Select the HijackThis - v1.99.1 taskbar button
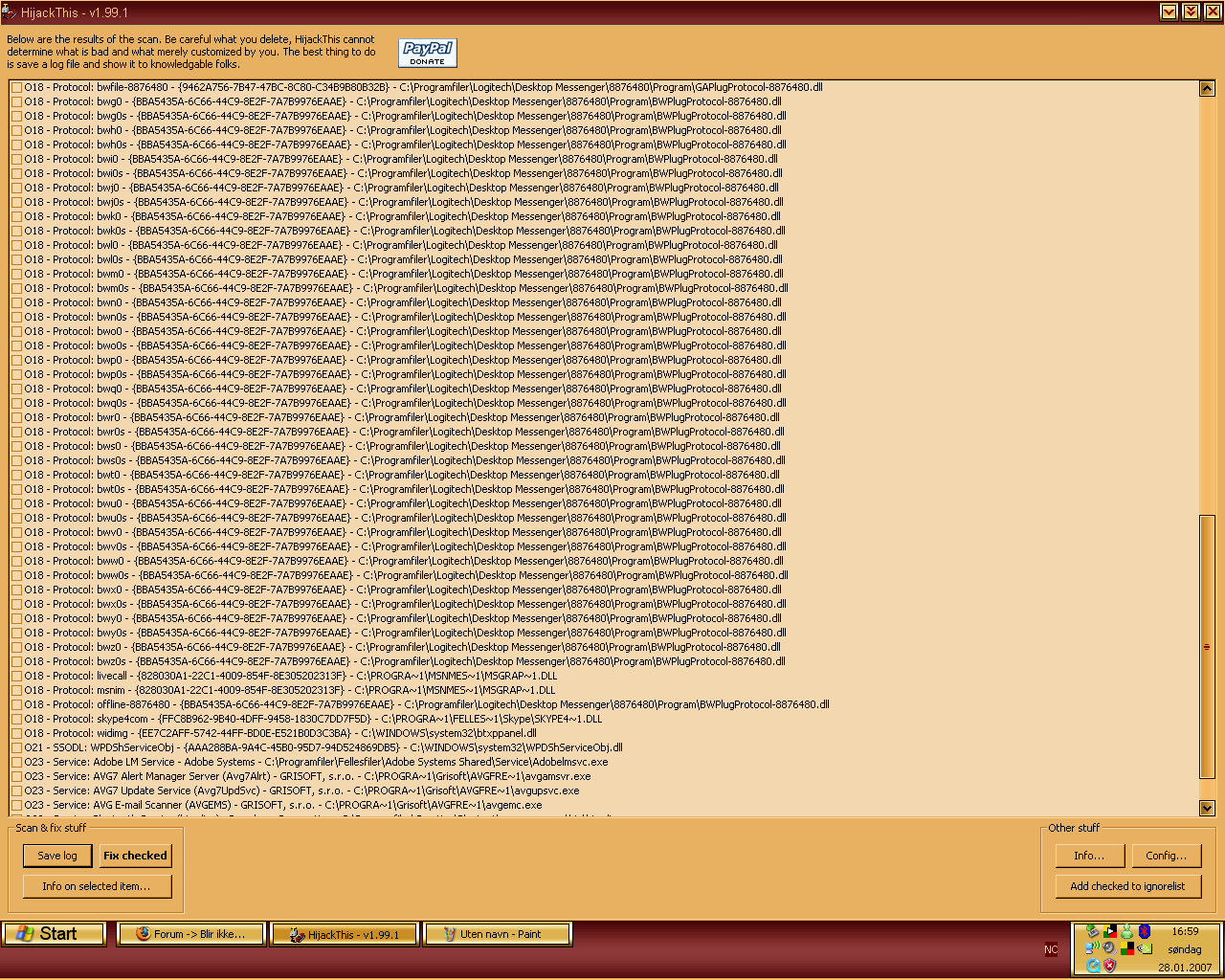Screen dimensions: 1225x980 tap(345, 934)
